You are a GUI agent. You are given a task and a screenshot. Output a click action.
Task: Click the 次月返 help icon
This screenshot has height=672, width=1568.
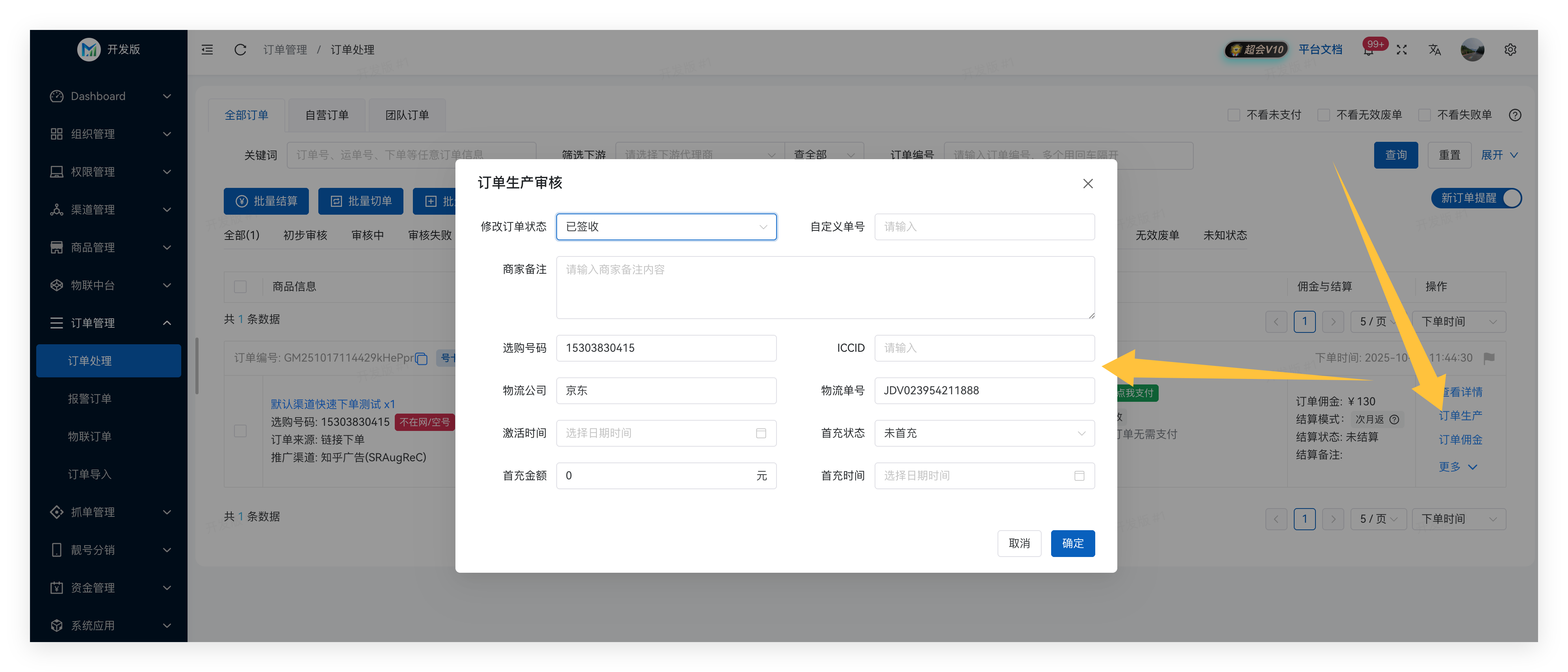pyautogui.click(x=1394, y=420)
